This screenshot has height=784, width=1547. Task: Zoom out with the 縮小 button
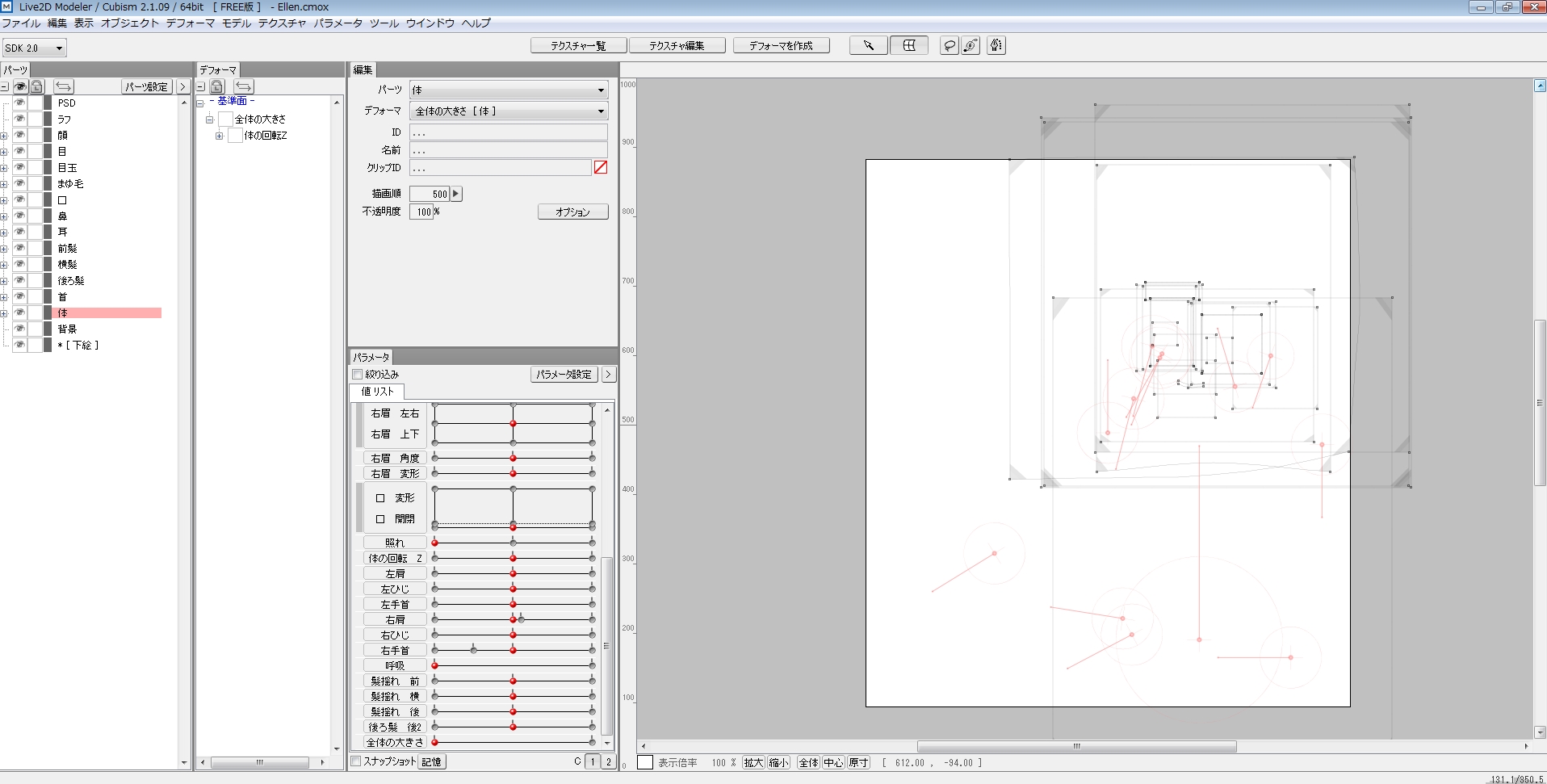click(778, 762)
